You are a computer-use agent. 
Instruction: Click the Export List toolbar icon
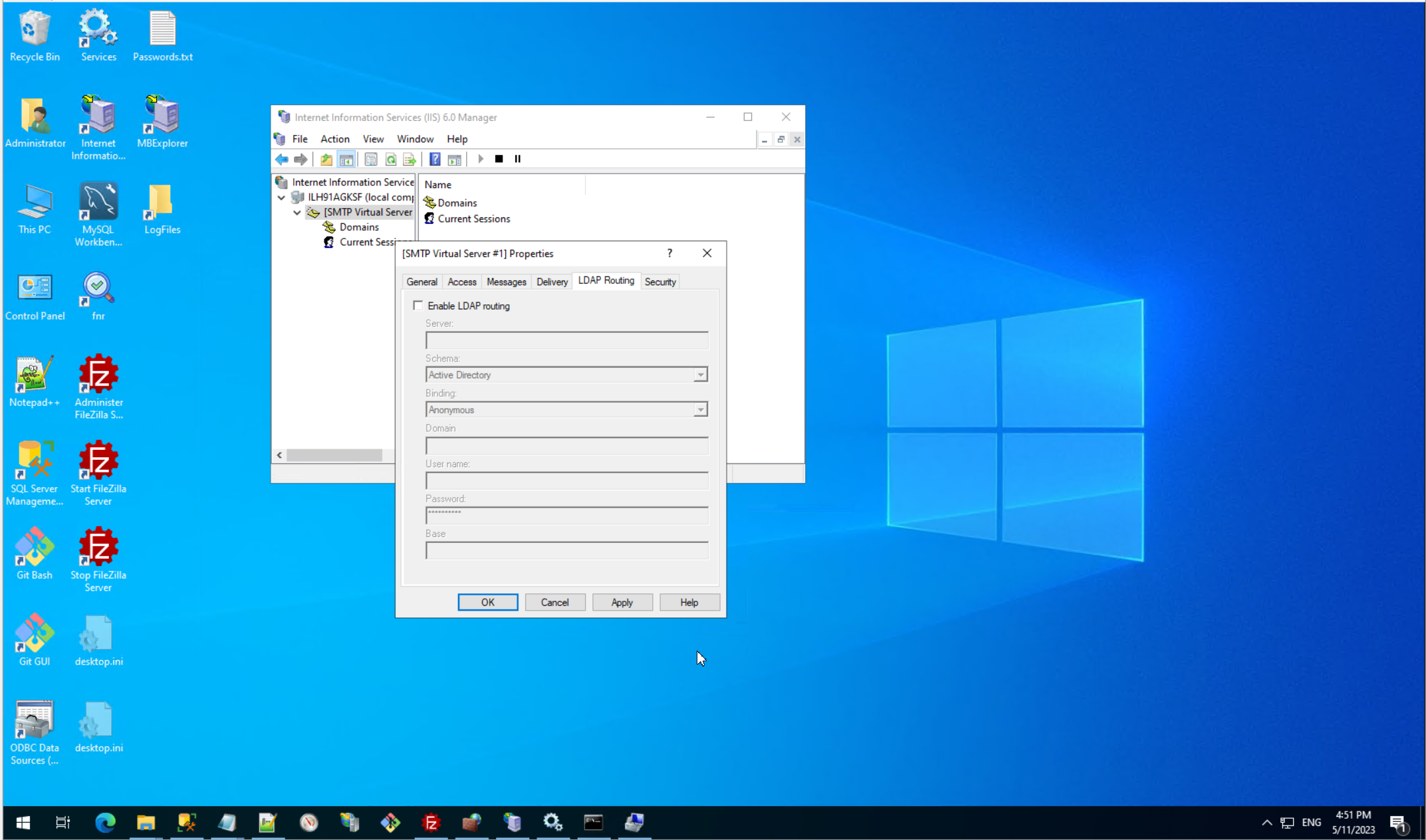[x=410, y=159]
